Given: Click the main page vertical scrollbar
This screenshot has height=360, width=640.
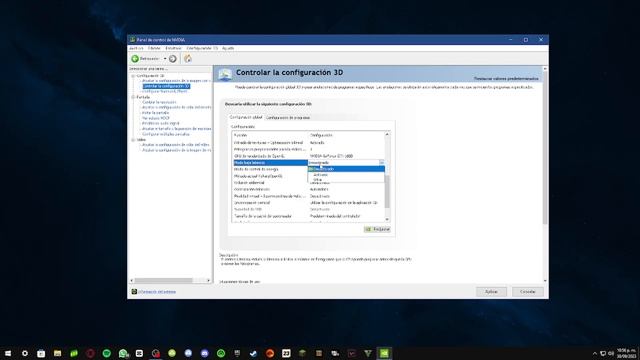Looking at the screenshot, I should [545, 147].
